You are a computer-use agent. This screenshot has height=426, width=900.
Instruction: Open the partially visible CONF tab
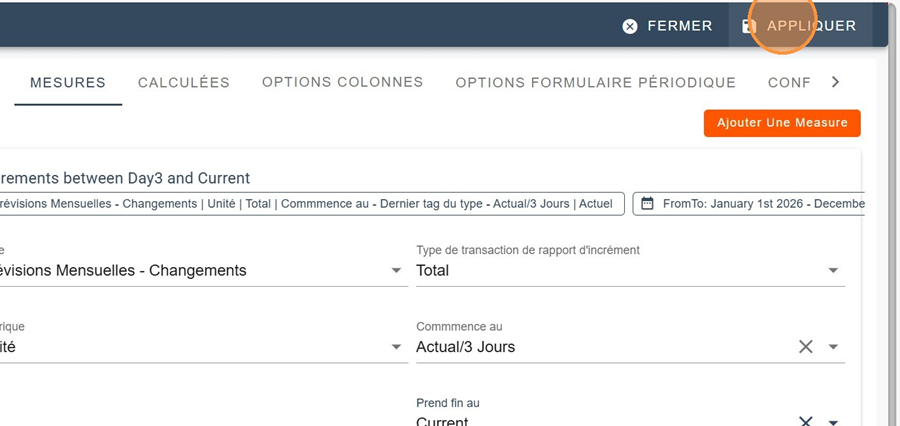(x=789, y=83)
